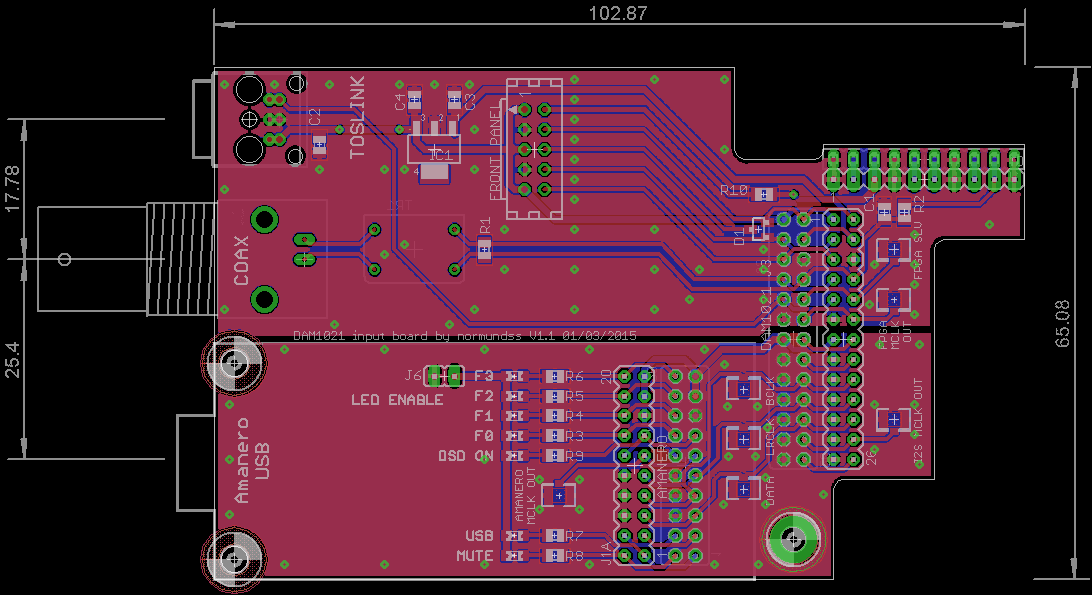The image size is (1092, 595).
Task: Click the LED ENABLE label
Action: pos(397,400)
